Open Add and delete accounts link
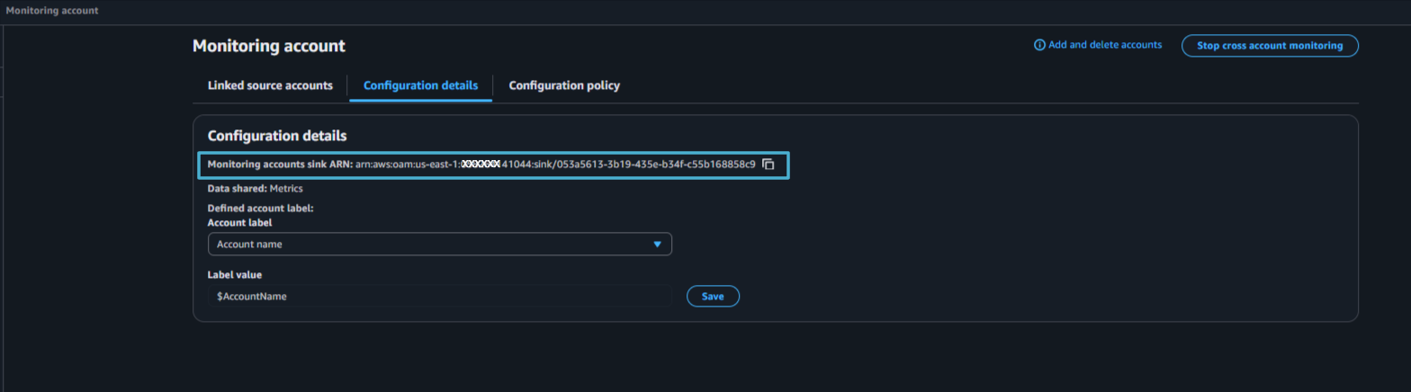 pos(1105,45)
